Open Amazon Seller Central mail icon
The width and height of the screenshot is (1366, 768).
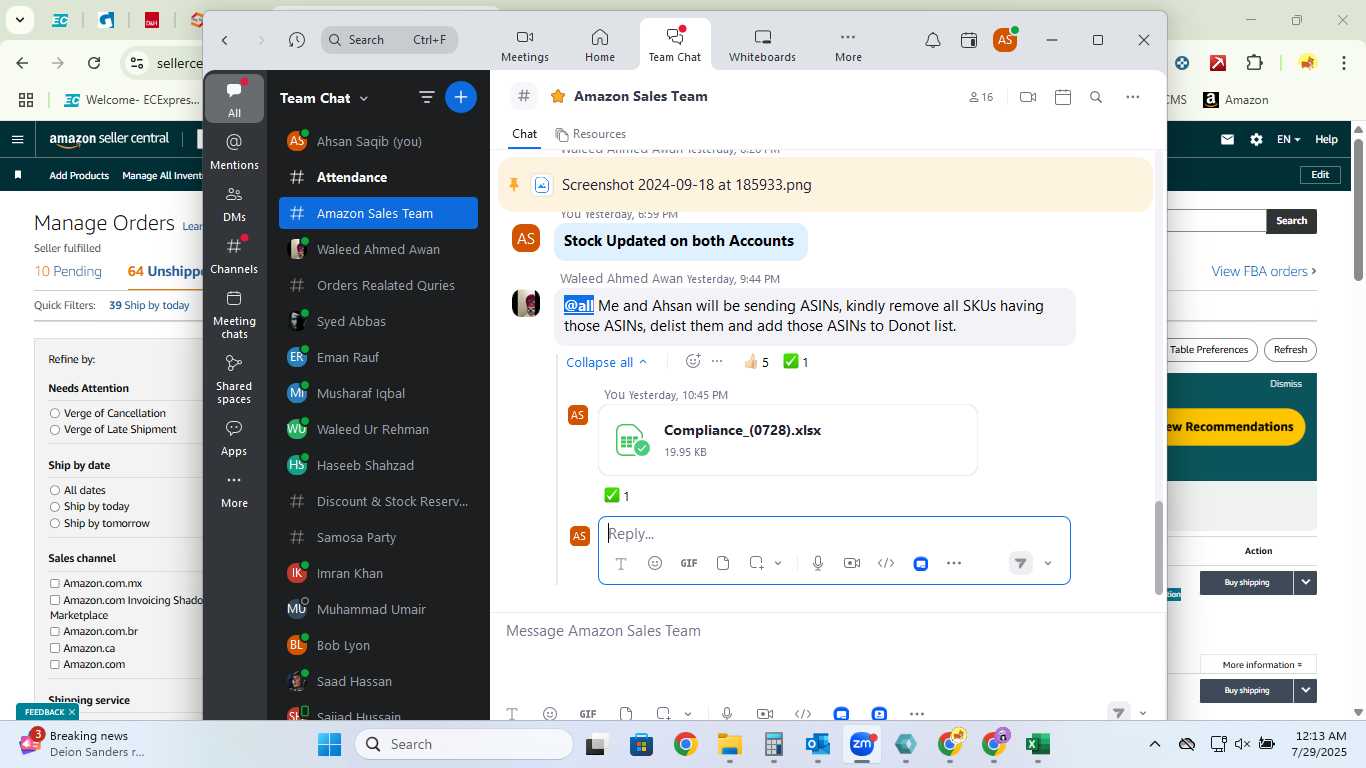[1227, 139]
